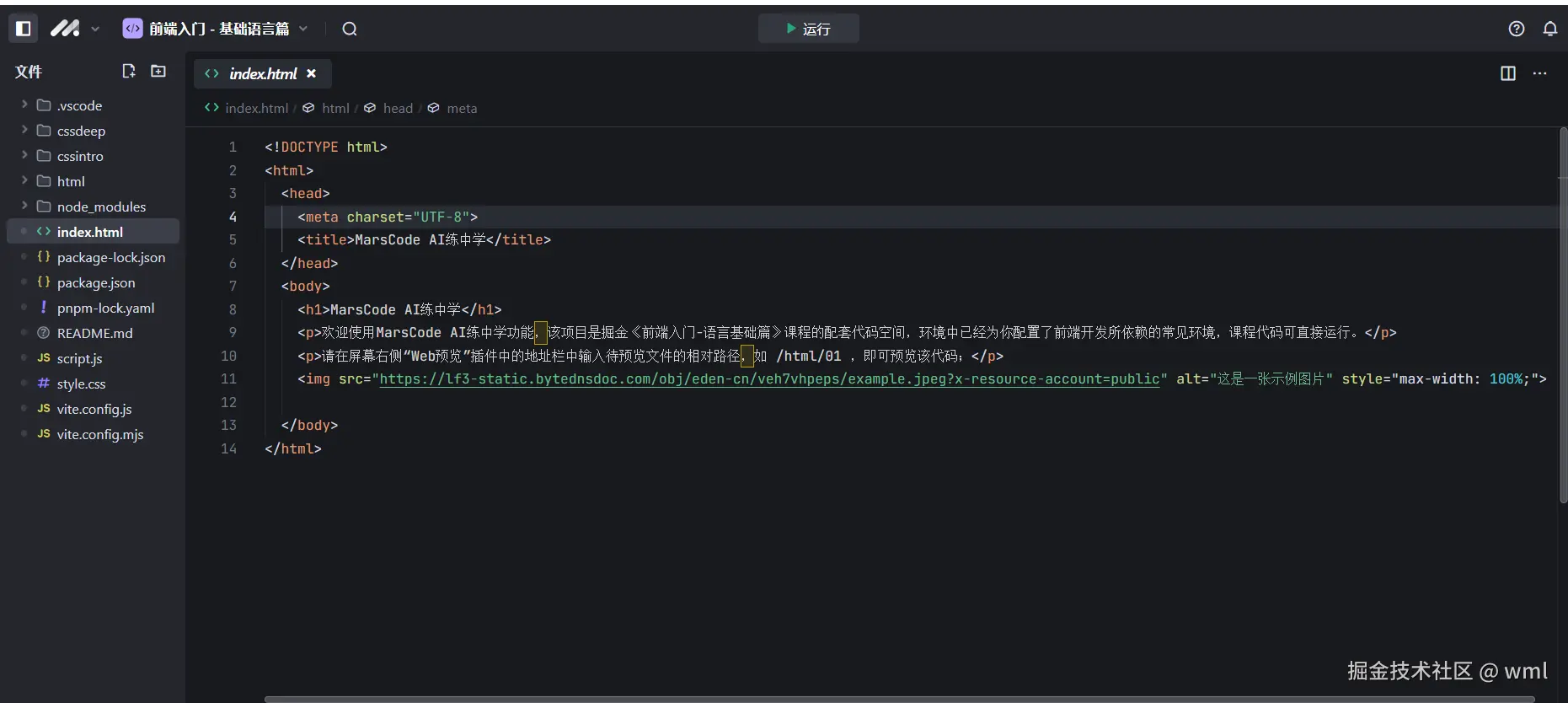
Task: Open README.md file
Action: tap(93, 333)
